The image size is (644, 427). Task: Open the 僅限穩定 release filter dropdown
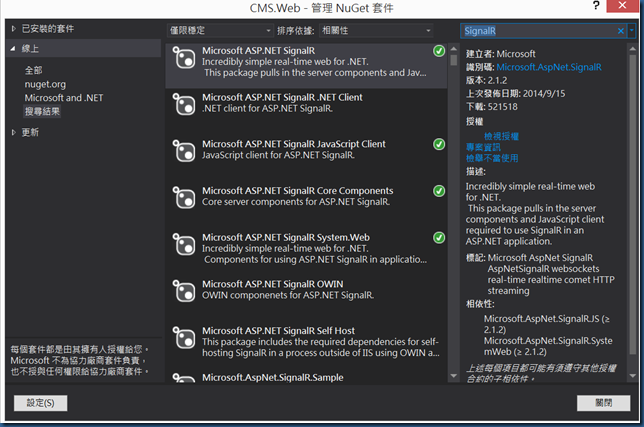[x=220, y=30]
